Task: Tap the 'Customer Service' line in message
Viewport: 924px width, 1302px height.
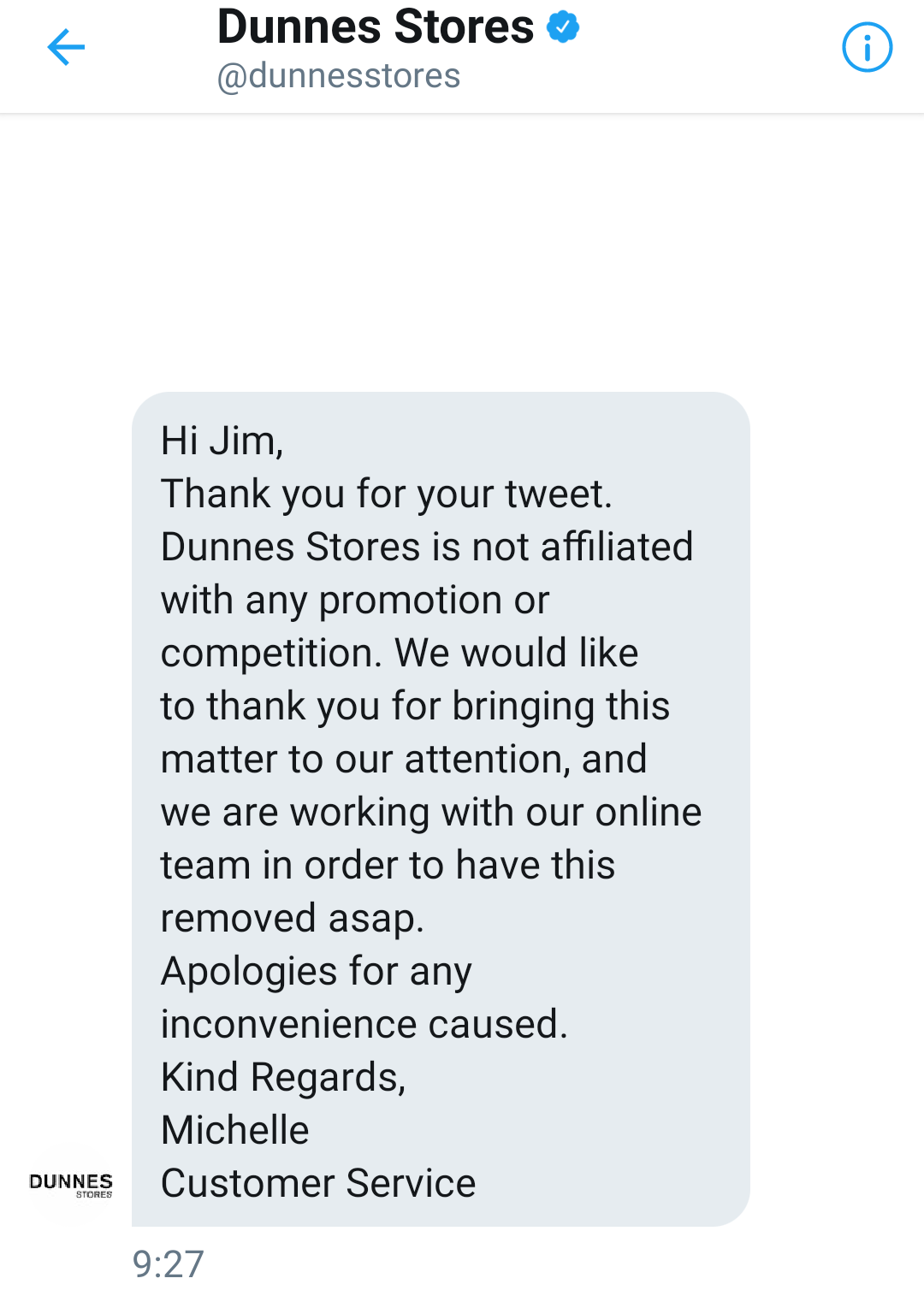Action: coord(318,1184)
